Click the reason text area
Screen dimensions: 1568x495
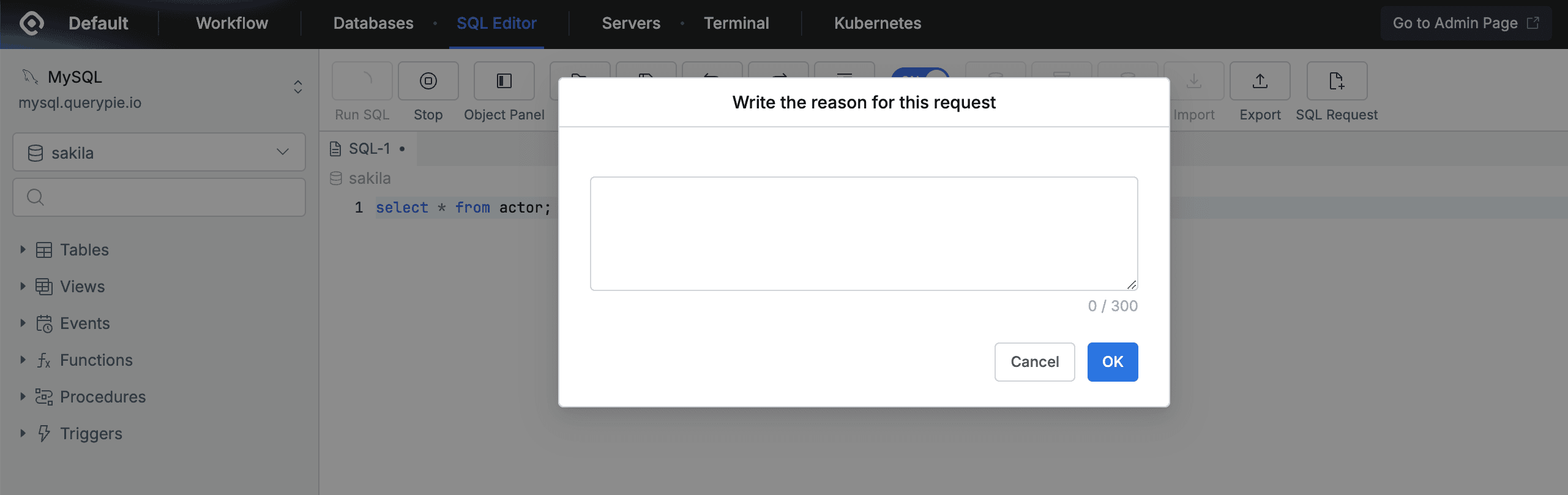864,233
